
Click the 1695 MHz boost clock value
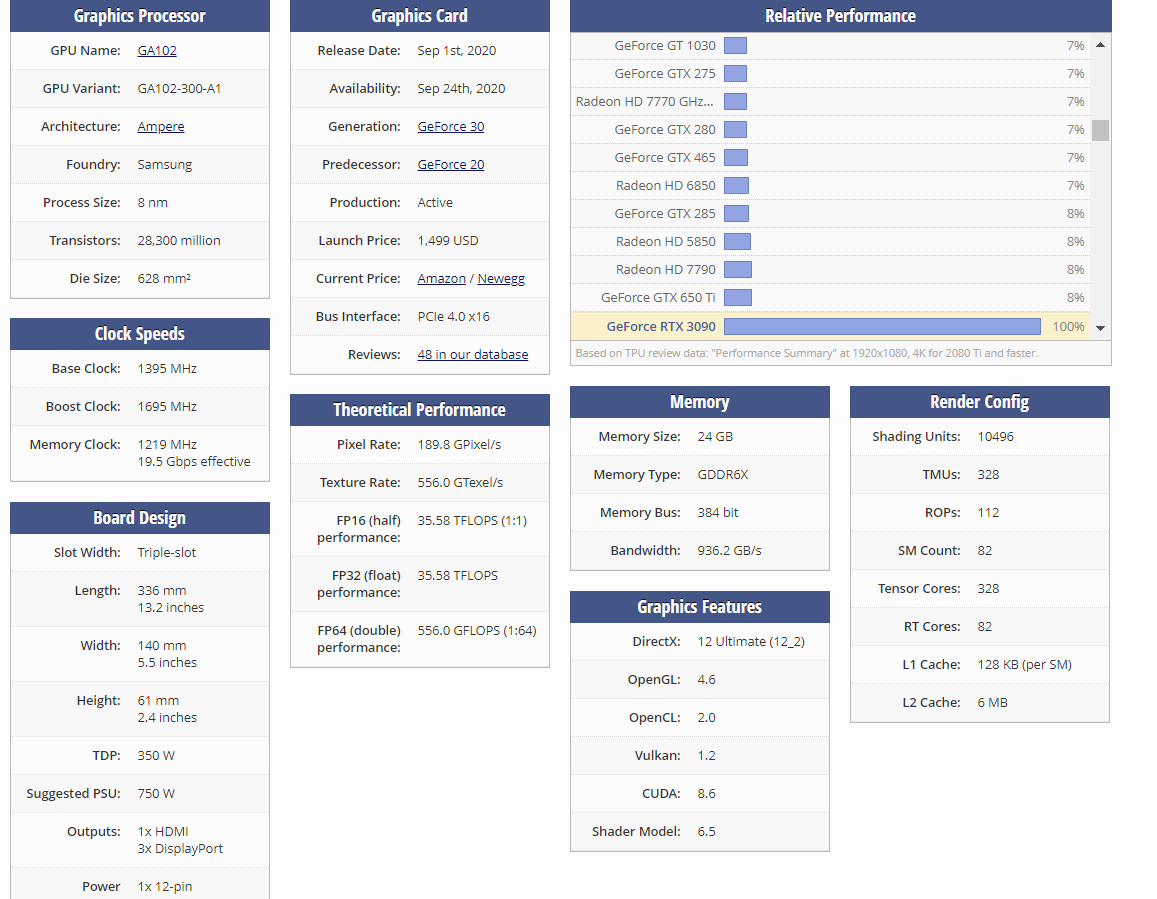[167, 407]
